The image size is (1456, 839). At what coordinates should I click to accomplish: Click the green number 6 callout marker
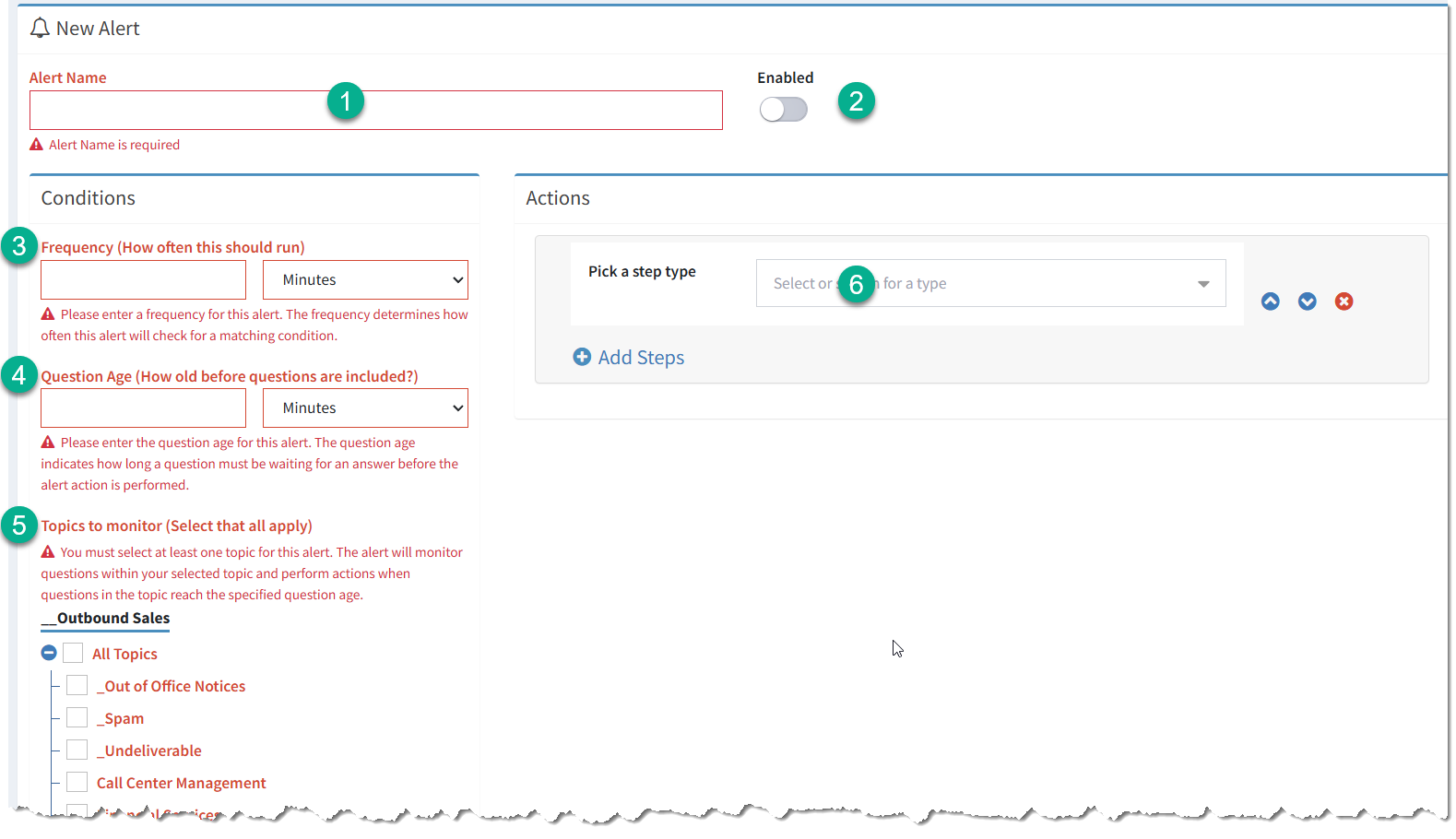click(856, 284)
